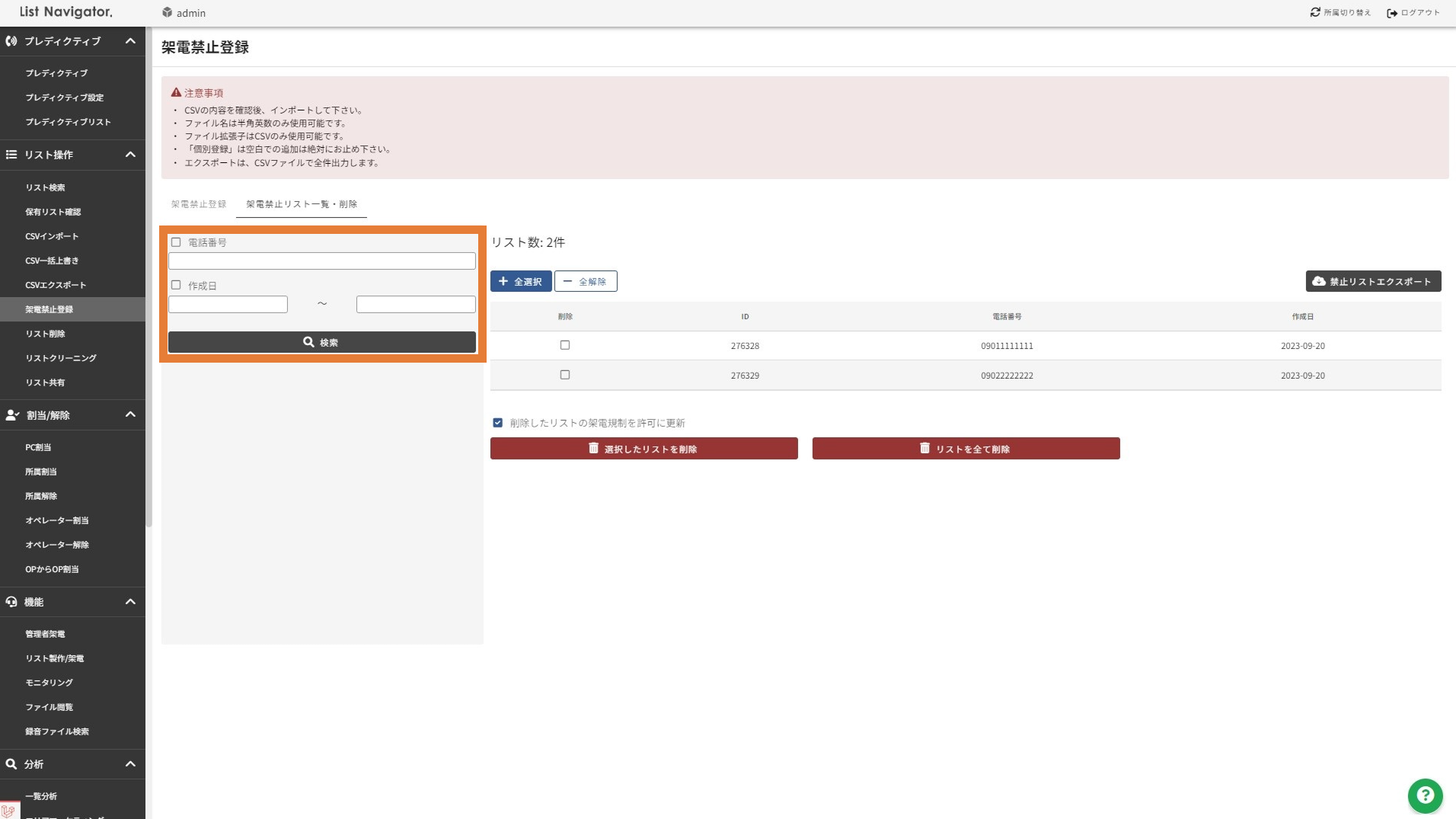Collapse the リスト操作 sidebar section

[130, 155]
